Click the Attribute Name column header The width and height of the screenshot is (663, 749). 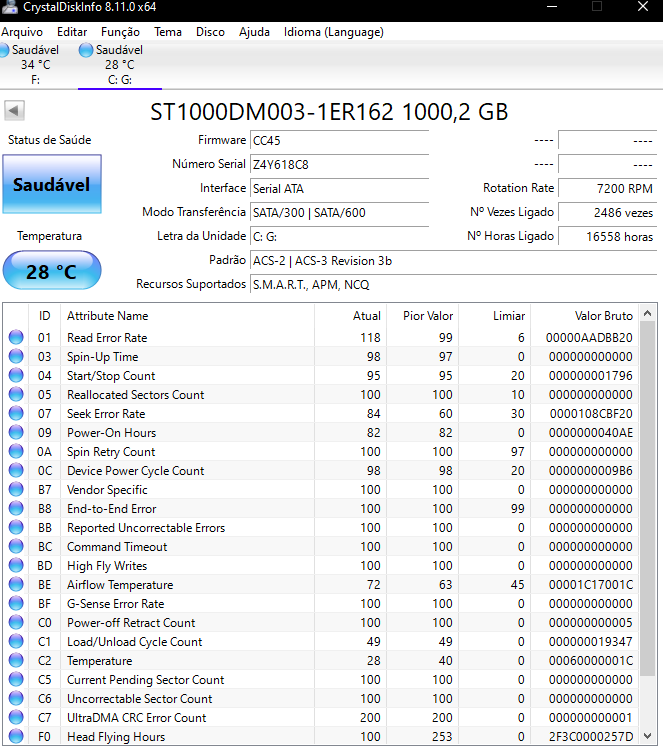(188, 316)
